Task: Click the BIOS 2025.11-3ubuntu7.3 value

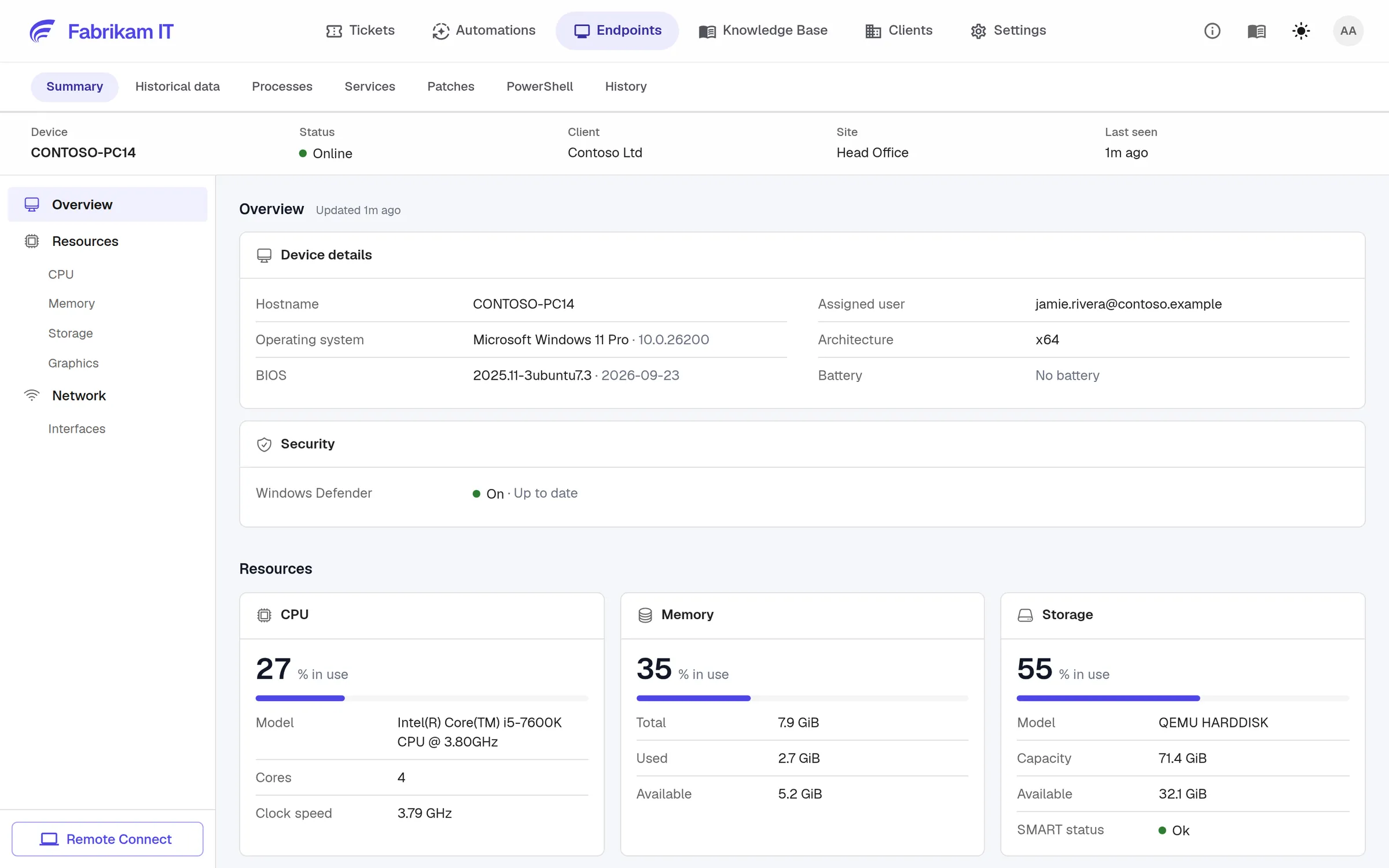Action: click(532, 376)
